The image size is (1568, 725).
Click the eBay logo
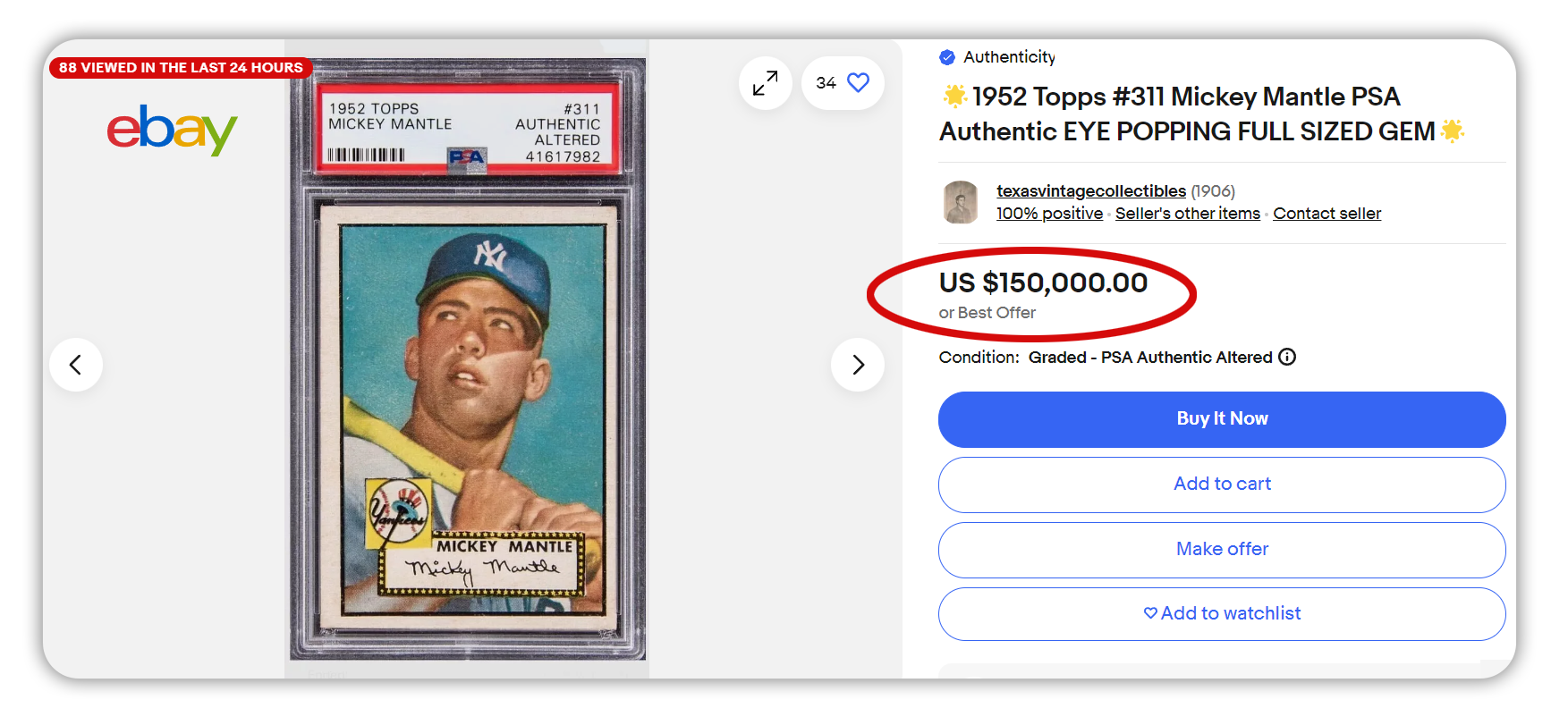pyautogui.click(x=172, y=130)
